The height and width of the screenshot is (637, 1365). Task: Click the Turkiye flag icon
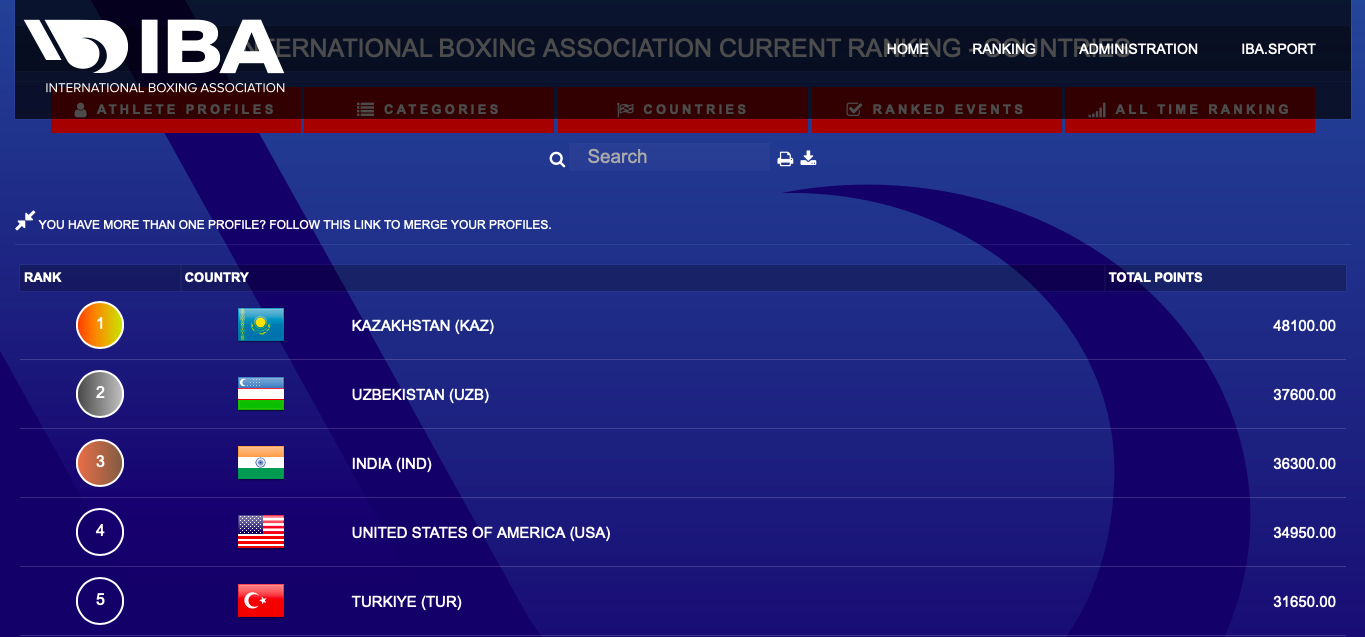[x=261, y=601]
